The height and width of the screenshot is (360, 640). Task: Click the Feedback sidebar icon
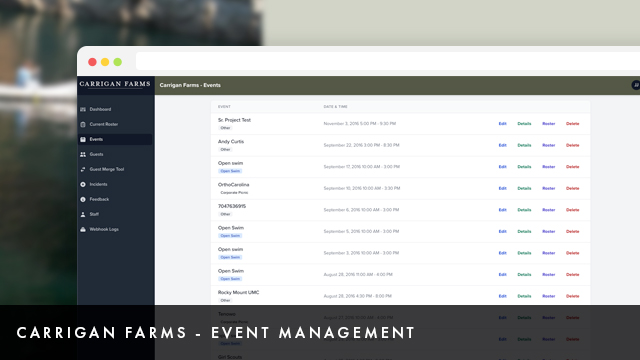click(x=83, y=200)
